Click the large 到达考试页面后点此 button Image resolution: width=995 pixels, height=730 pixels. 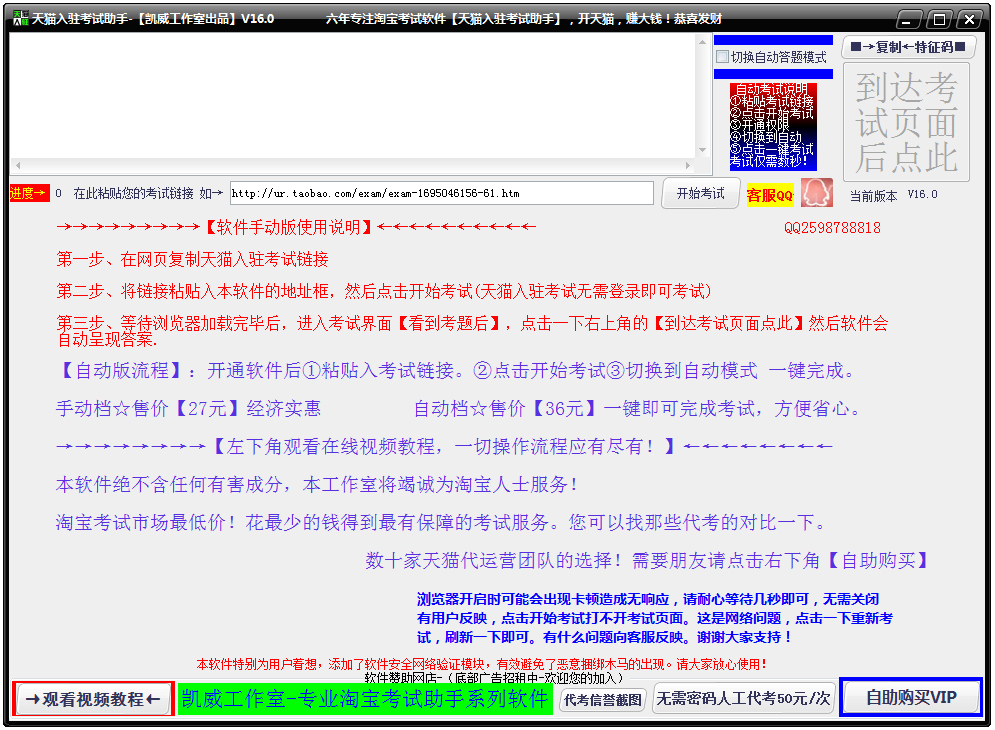coord(906,122)
